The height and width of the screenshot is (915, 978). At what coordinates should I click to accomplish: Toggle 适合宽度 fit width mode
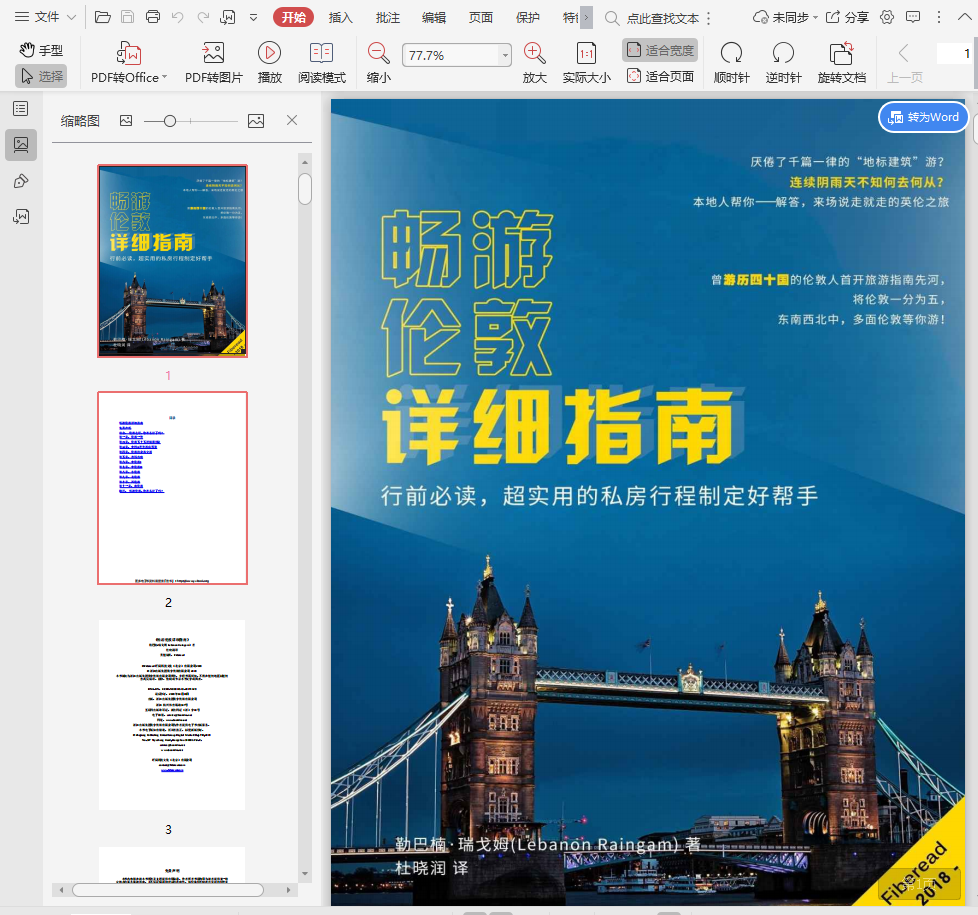(x=659, y=50)
